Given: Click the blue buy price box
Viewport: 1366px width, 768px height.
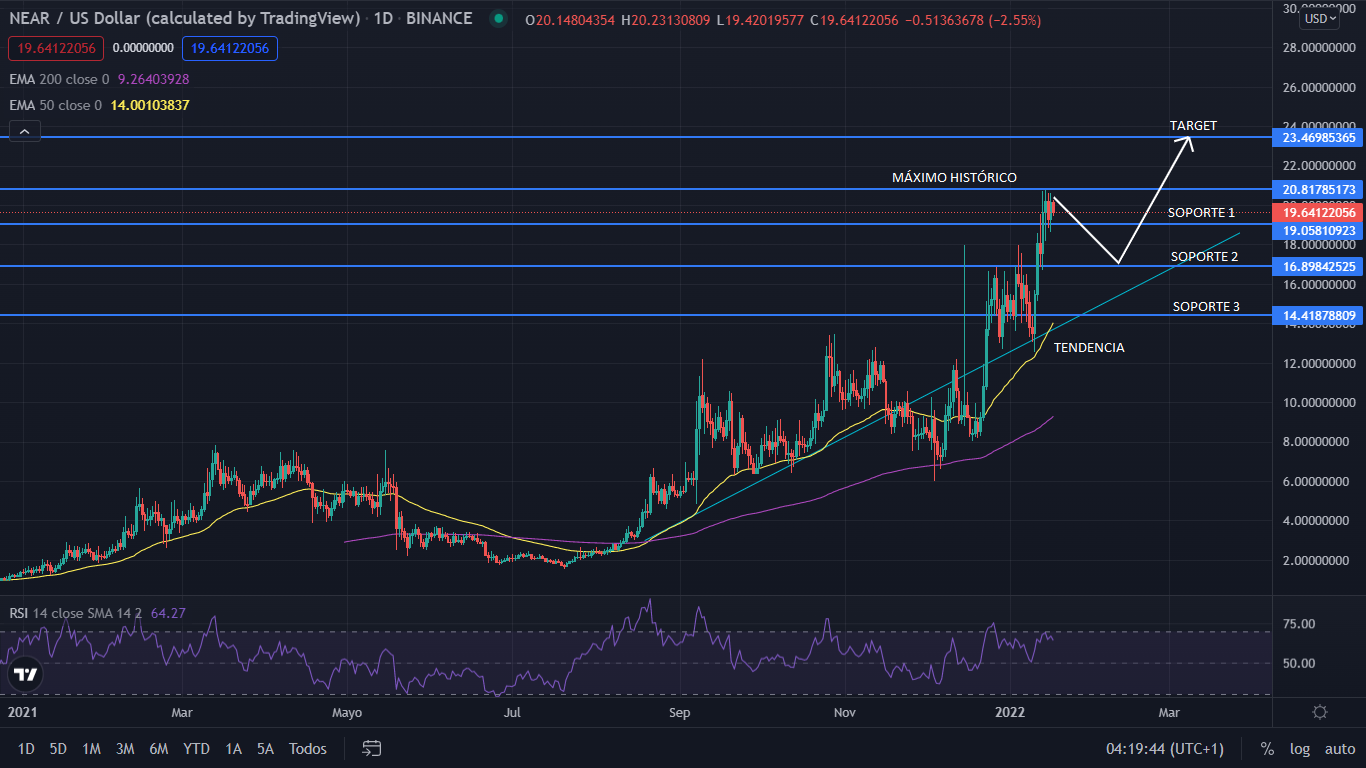Looking at the screenshot, I should click(230, 48).
